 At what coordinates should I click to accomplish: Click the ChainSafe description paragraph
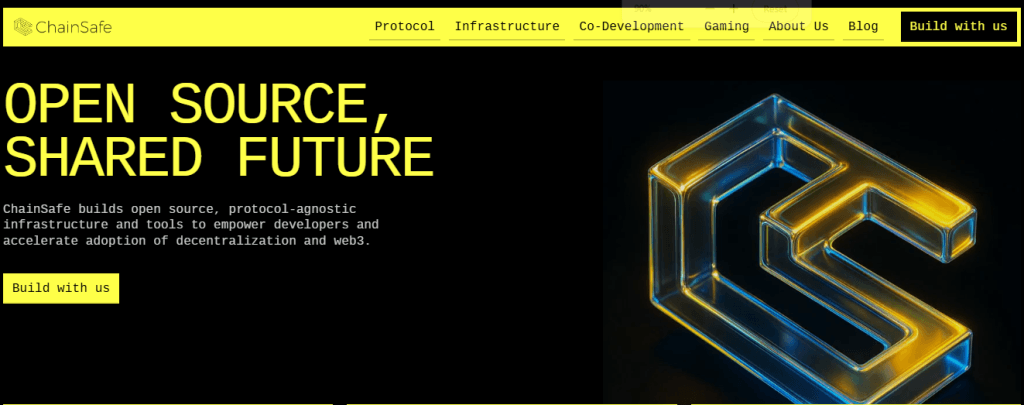190,225
